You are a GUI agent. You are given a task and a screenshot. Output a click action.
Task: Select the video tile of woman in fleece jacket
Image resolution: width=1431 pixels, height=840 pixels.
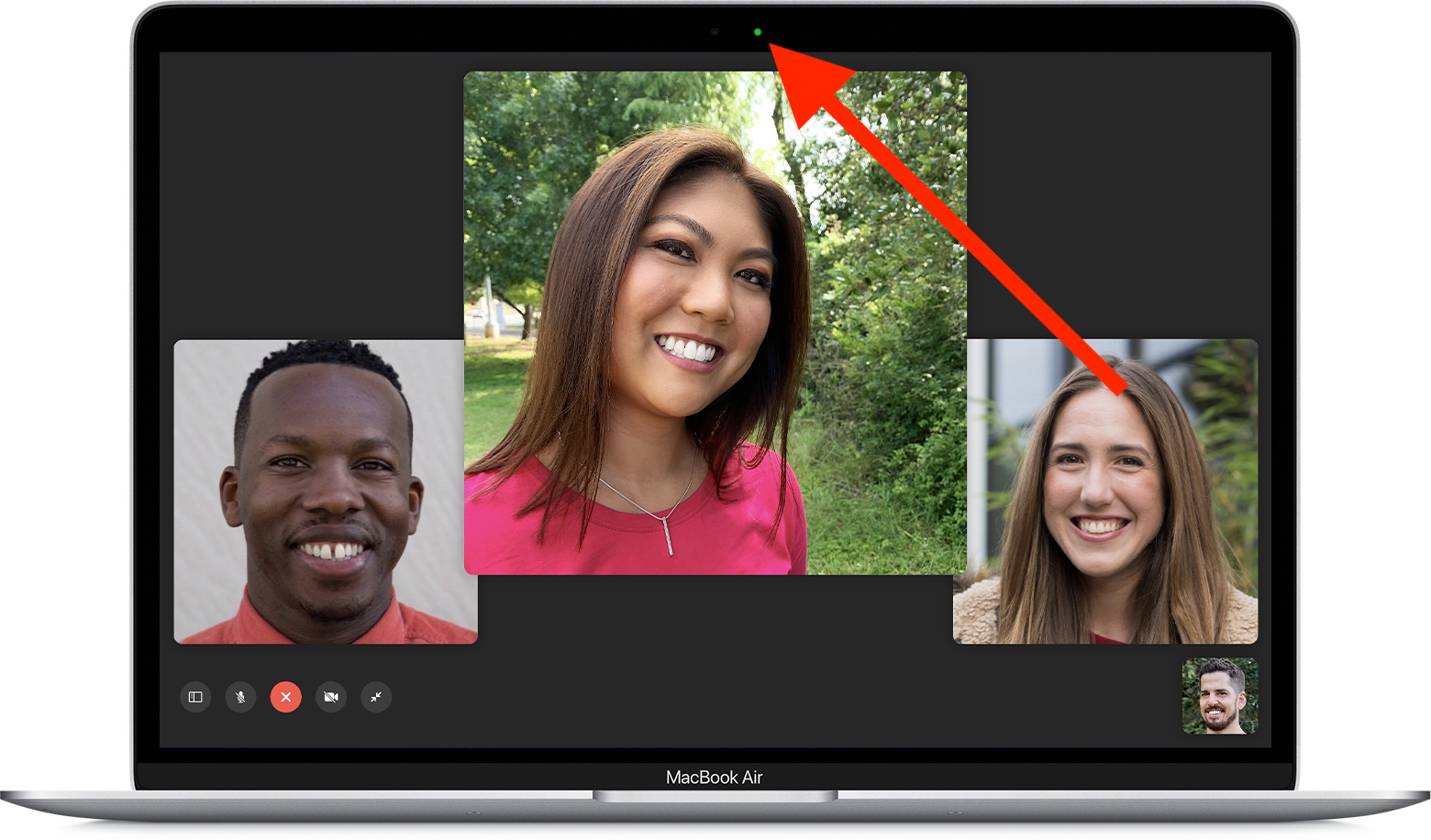click(x=1105, y=492)
